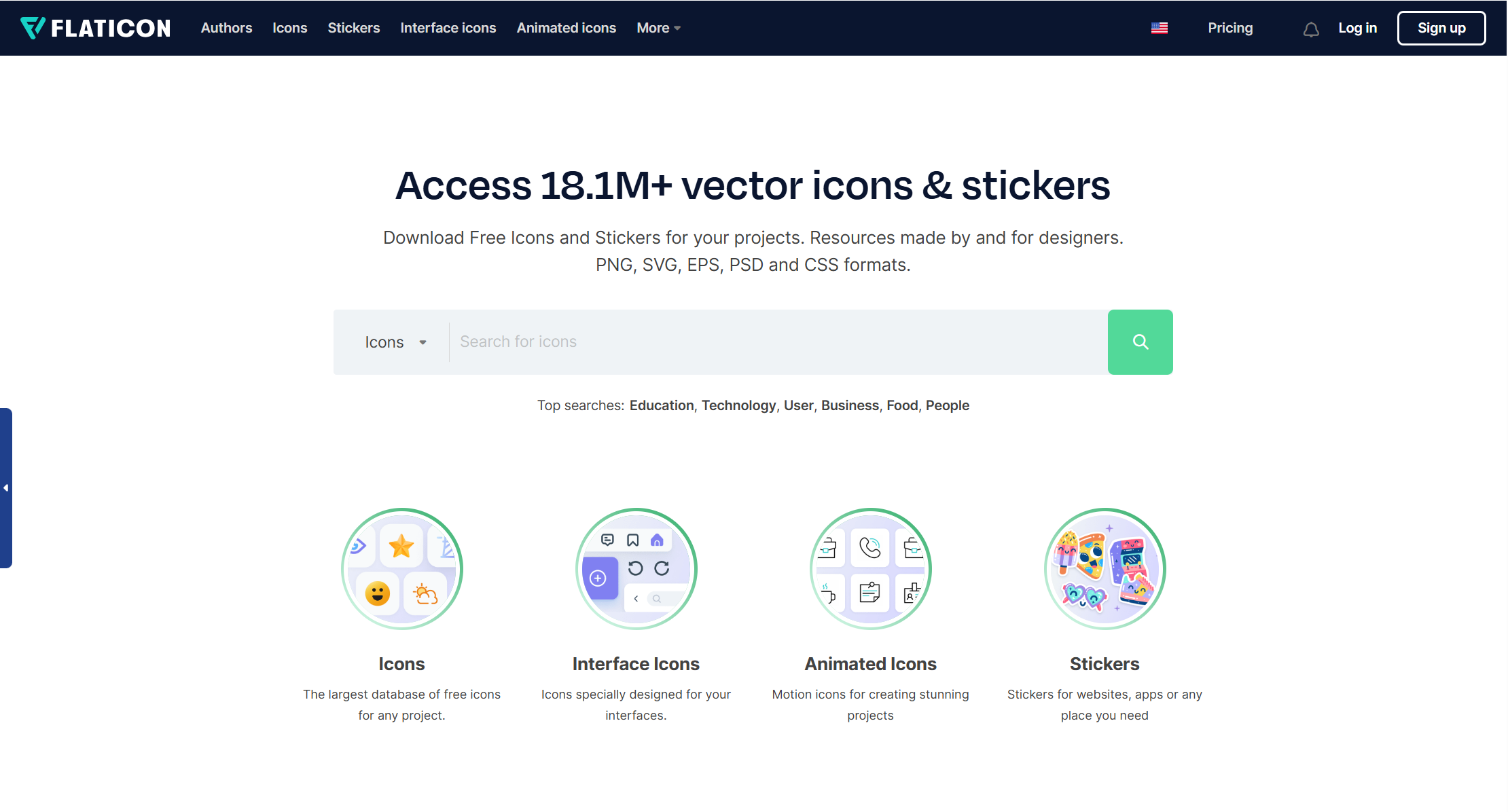Screen dimensions: 1508x812
Task: Click the Flaticon logo
Action: (96, 28)
